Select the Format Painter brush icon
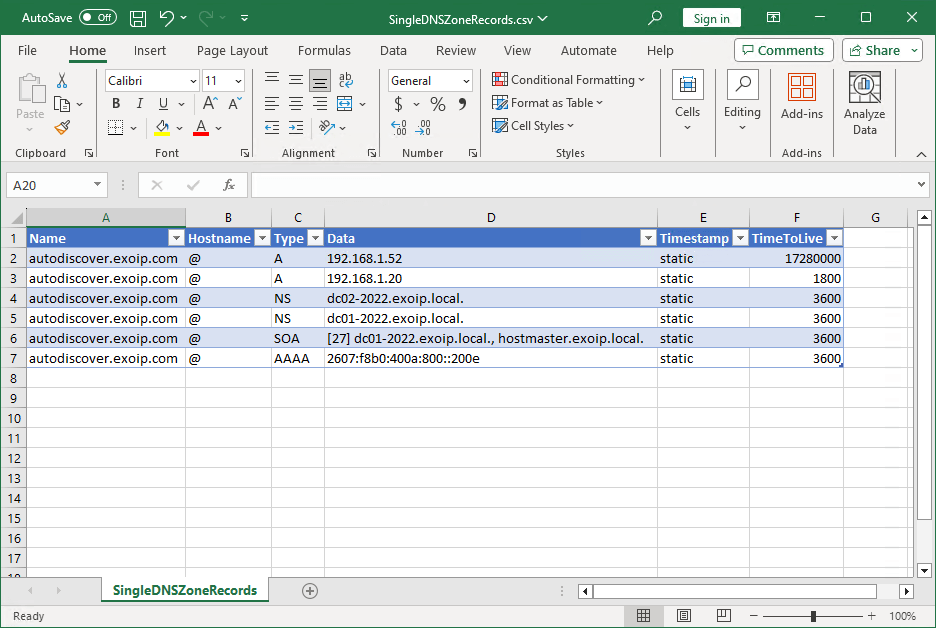 (x=62, y=128)
